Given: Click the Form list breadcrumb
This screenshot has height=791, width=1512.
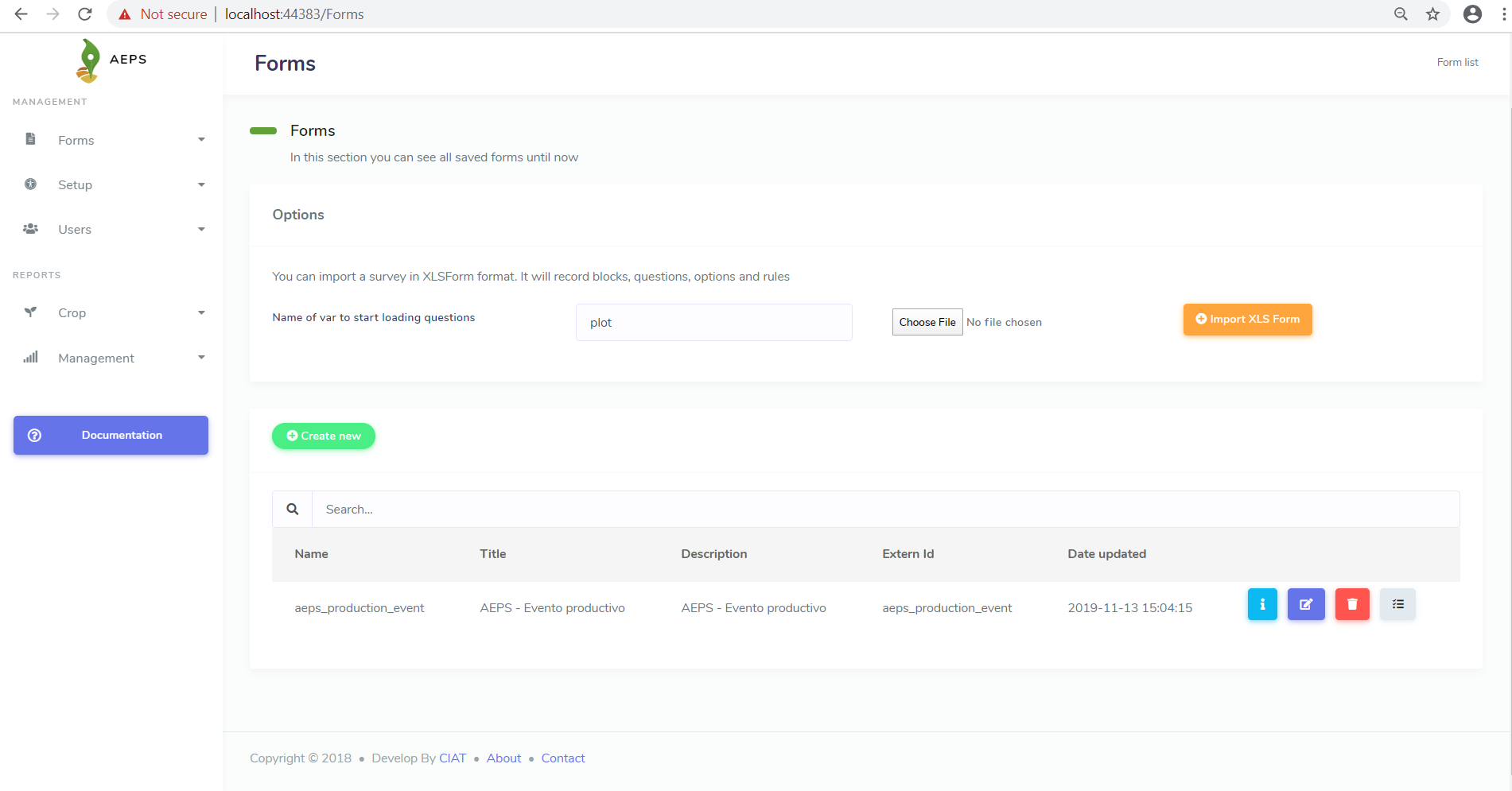Looking at the screenshot, I should (x=1457, y=62).
